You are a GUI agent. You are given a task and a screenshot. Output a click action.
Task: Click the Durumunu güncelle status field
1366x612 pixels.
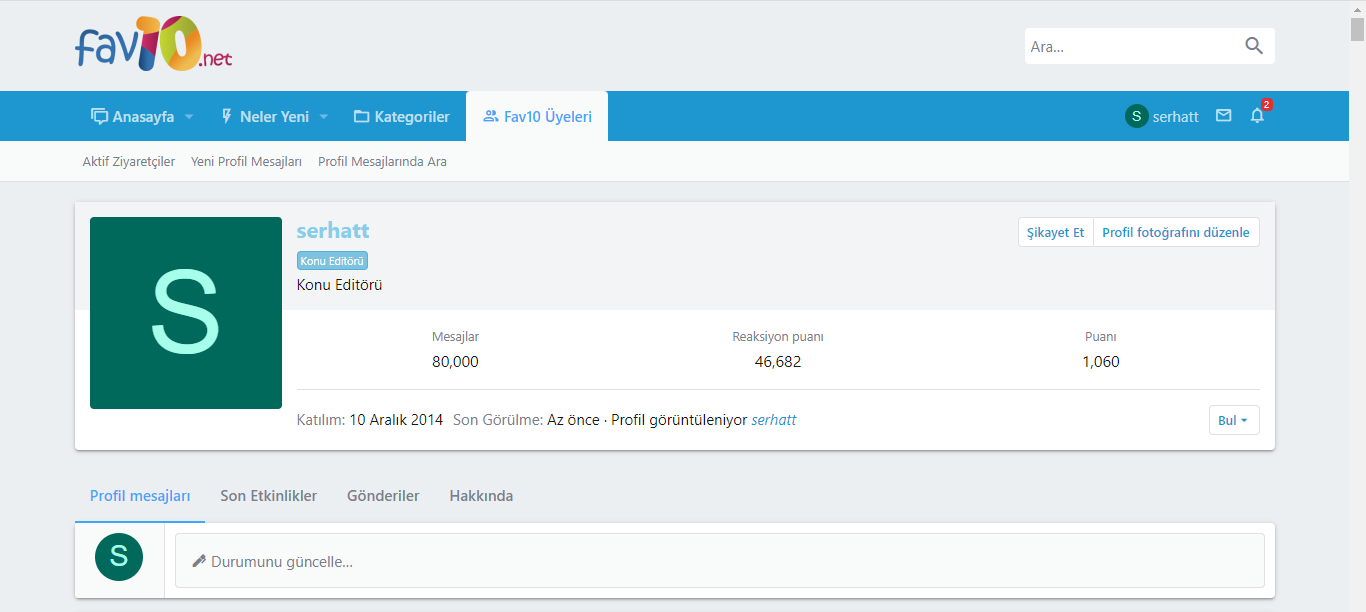coord(719,561)
